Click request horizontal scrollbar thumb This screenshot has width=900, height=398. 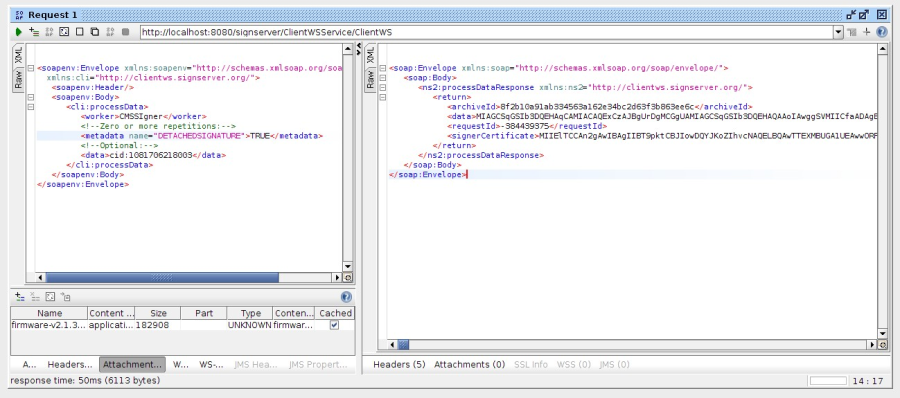(162, 277)
